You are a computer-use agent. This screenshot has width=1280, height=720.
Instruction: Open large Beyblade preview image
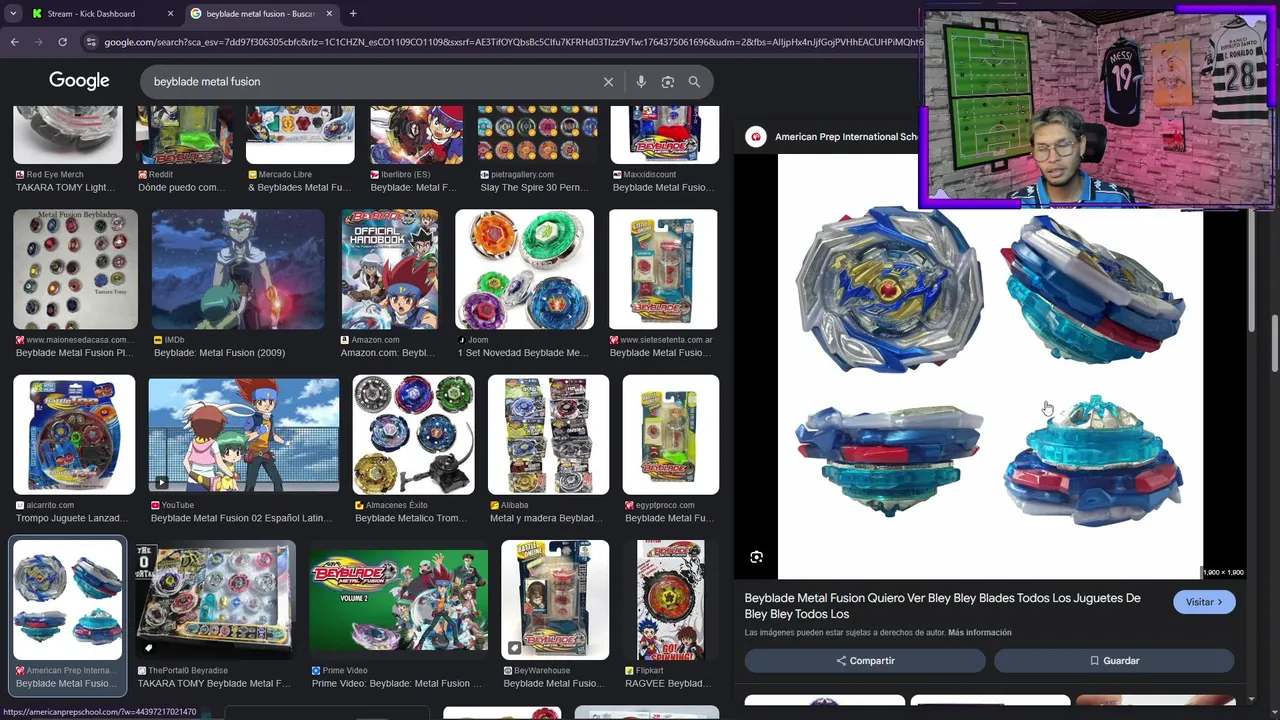coord(990,367)
